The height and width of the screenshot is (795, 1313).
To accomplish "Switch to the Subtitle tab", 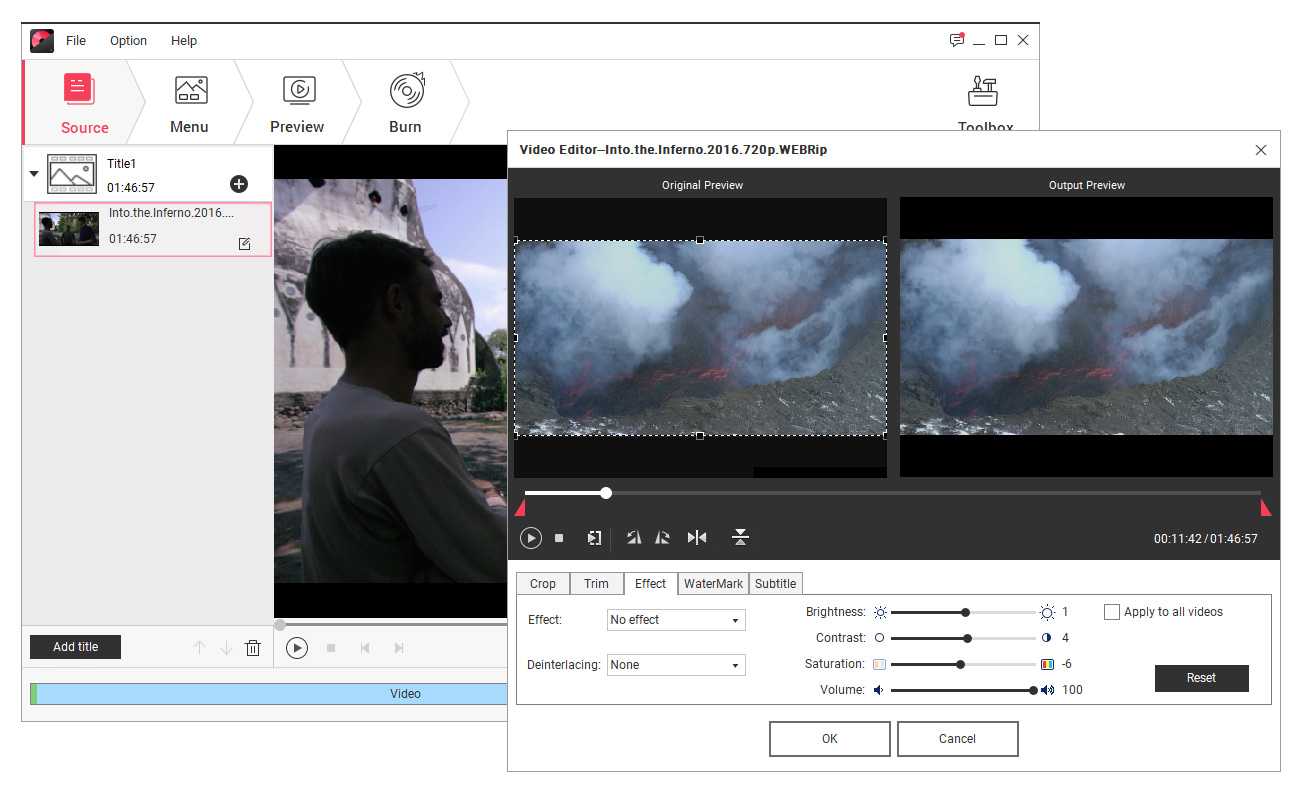I will coord(775,584).
